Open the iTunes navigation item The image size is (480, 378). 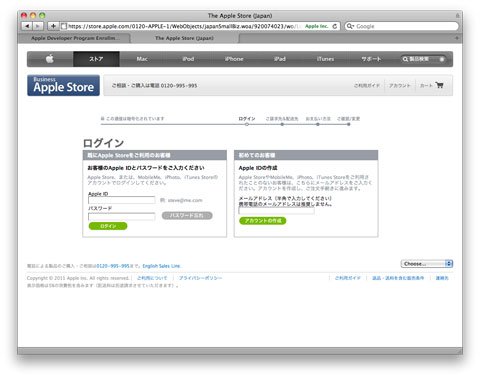325,59
